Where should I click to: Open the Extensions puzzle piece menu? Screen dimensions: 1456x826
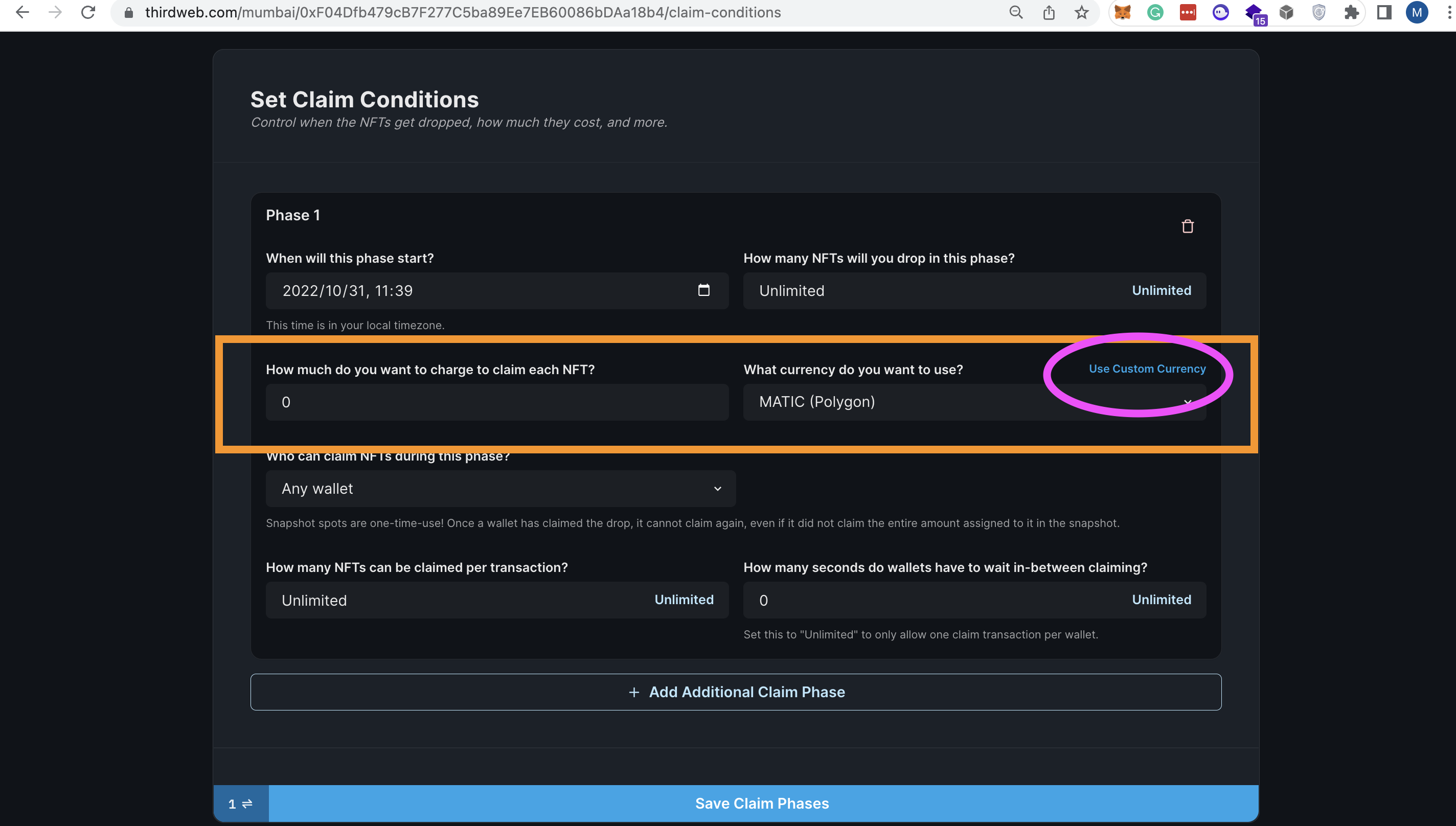click(1352, 12)
